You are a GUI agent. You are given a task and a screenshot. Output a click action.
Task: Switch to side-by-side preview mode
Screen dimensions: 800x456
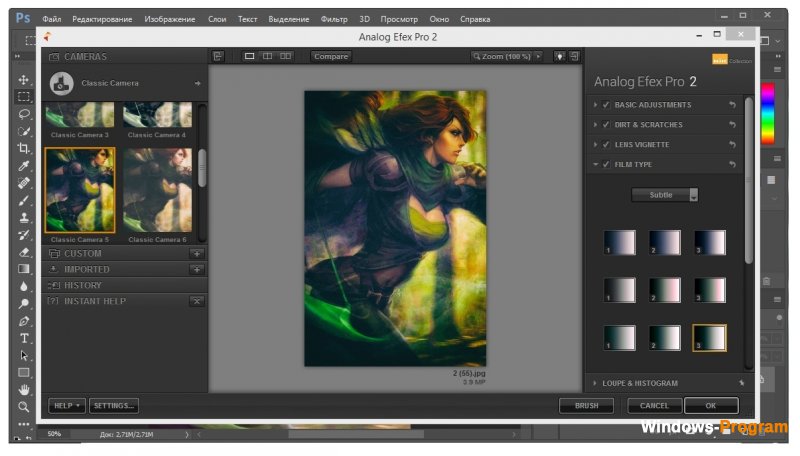286,56
